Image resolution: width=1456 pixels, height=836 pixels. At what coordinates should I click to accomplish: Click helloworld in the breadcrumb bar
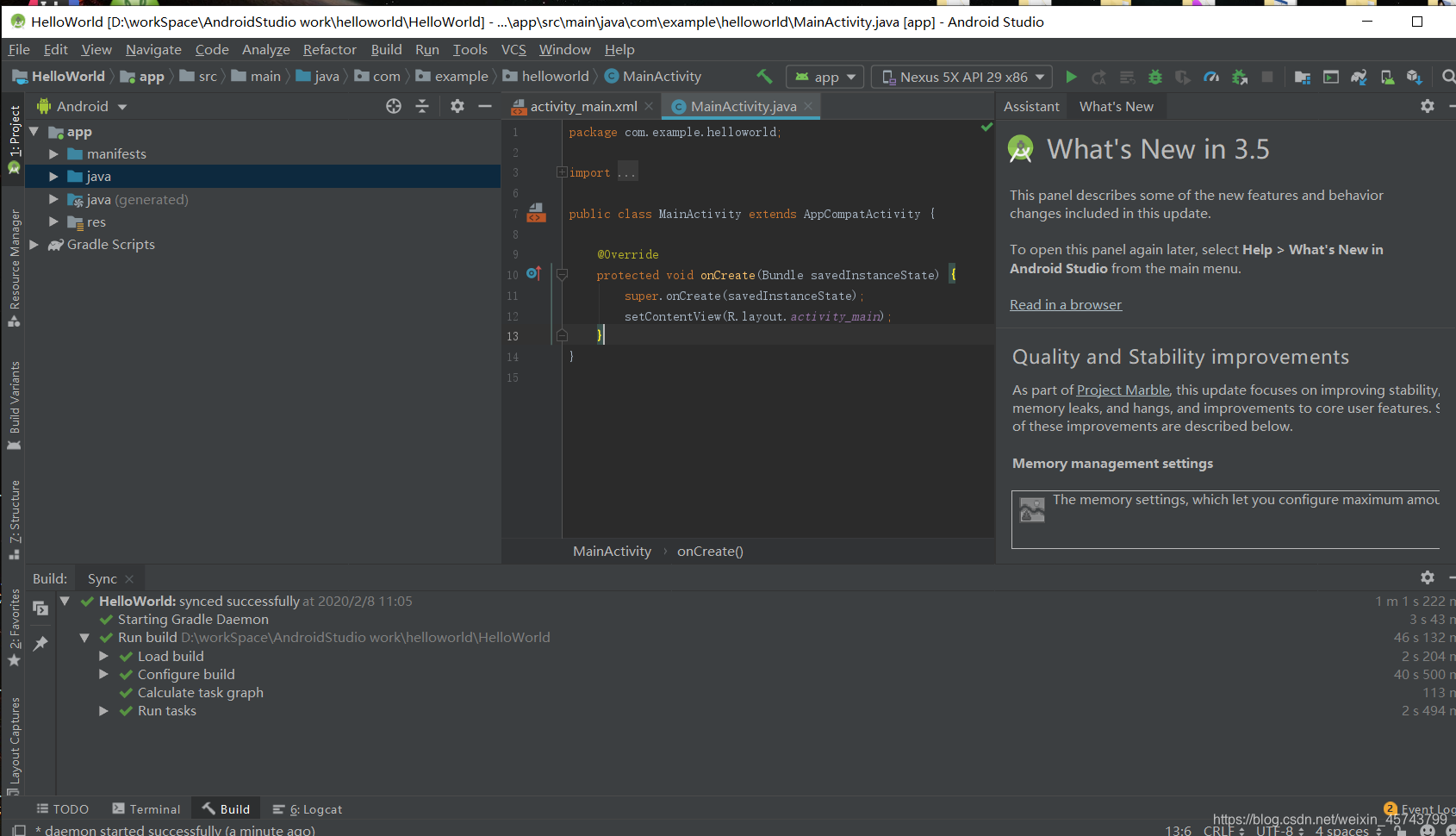(546, 77)
